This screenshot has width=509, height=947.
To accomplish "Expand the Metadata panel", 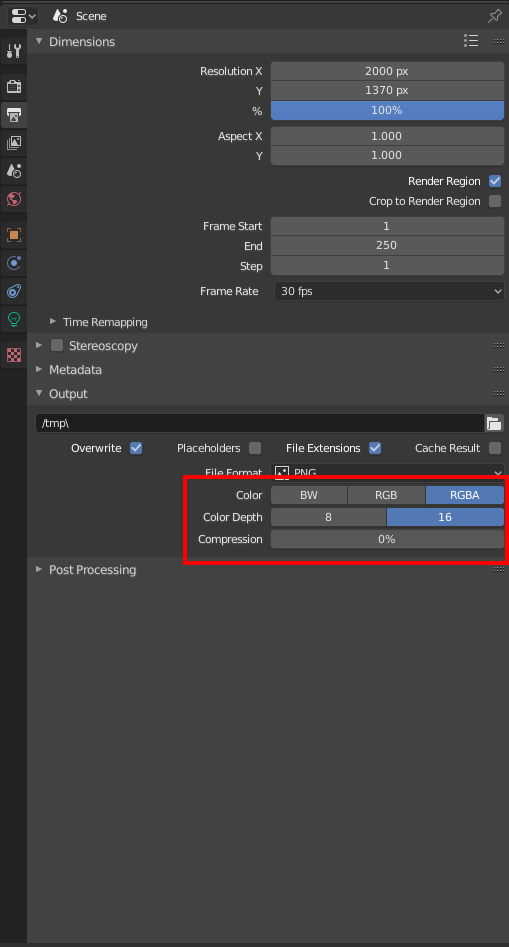I will click(39, 369).
